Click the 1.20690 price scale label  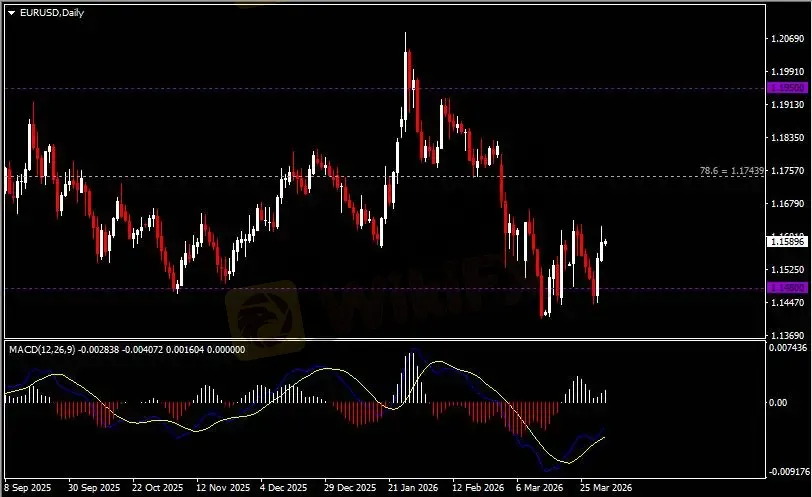point(785,38)
